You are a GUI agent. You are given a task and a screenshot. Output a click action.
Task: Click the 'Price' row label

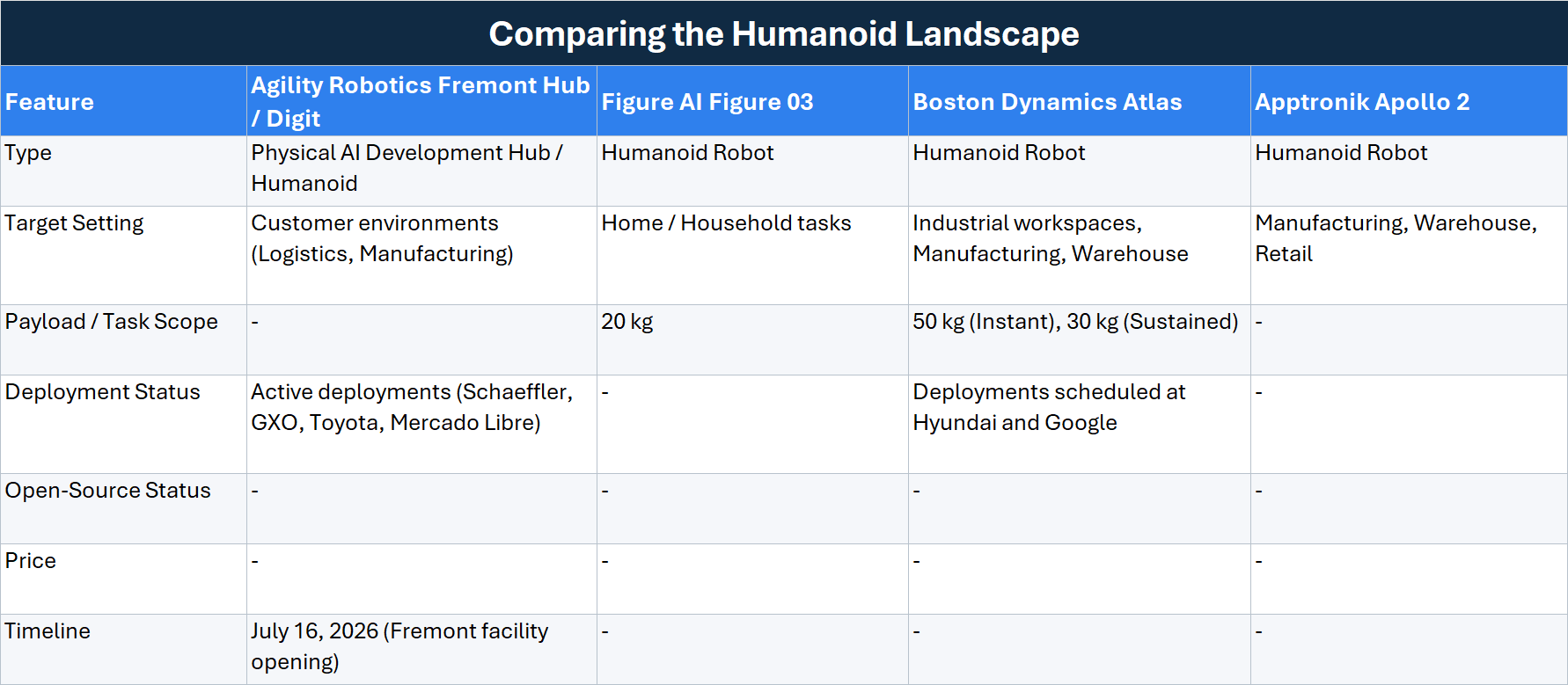point(30,561)
